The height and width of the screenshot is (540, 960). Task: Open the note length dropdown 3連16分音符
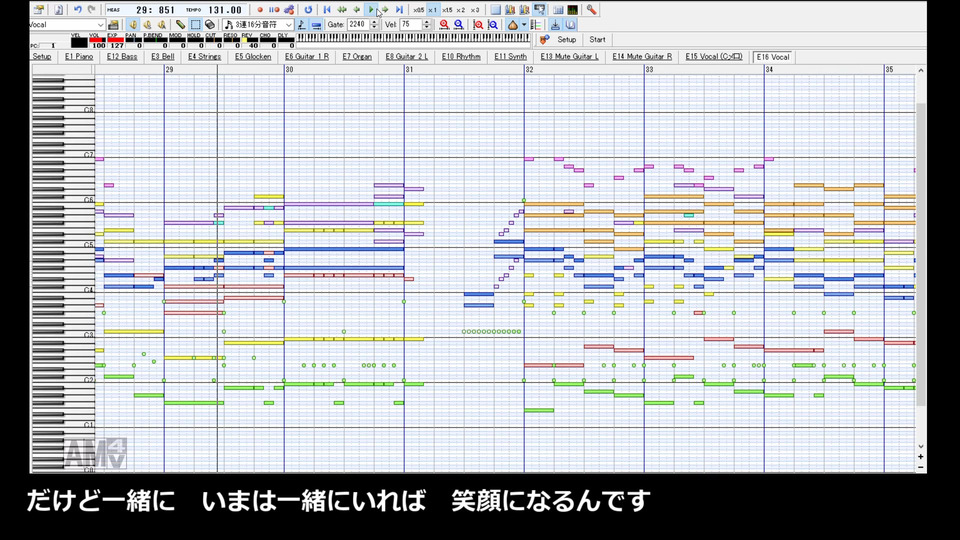tap(258, 24)
